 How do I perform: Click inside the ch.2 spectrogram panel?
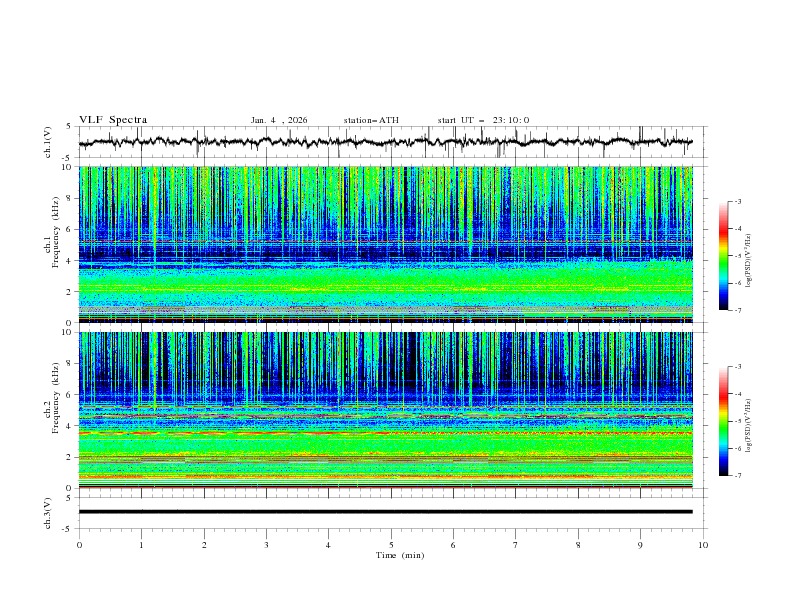tap(385, 410)
